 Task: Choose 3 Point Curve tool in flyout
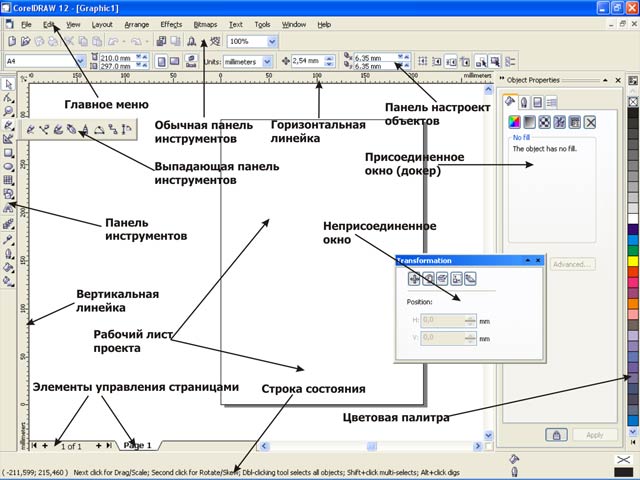99,129
